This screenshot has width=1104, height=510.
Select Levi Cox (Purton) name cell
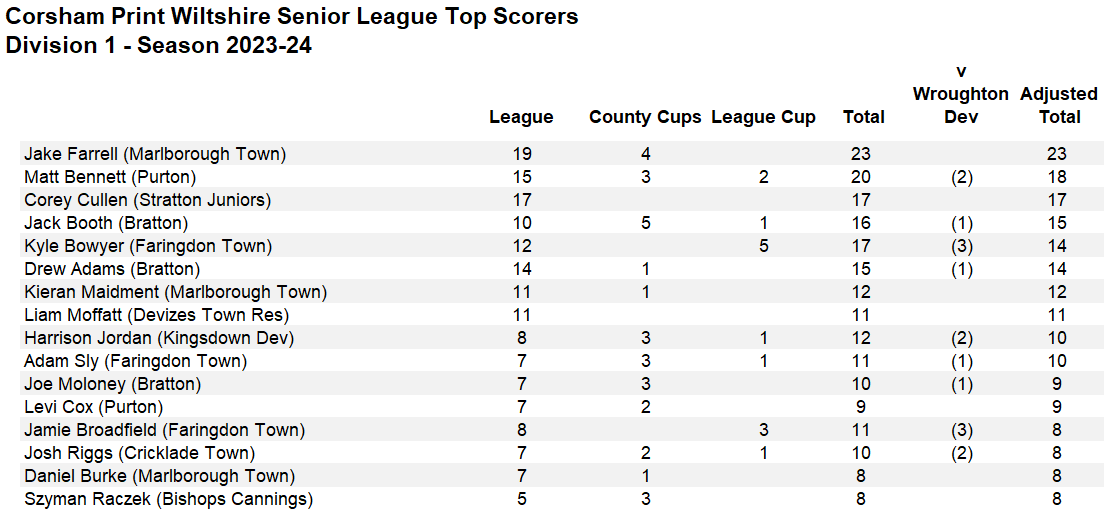[x=93, y=407]
